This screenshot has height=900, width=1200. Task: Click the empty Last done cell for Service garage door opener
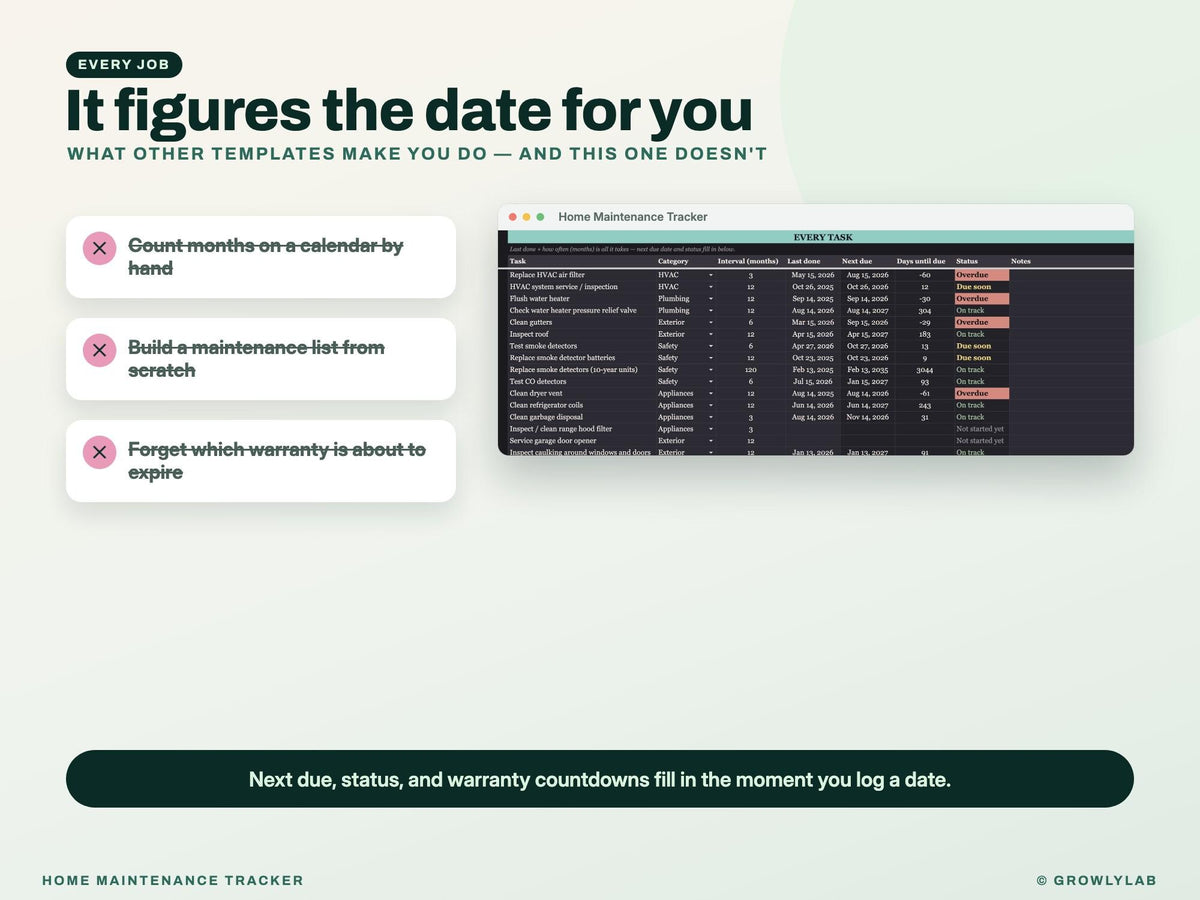click(x=812, y=441)
